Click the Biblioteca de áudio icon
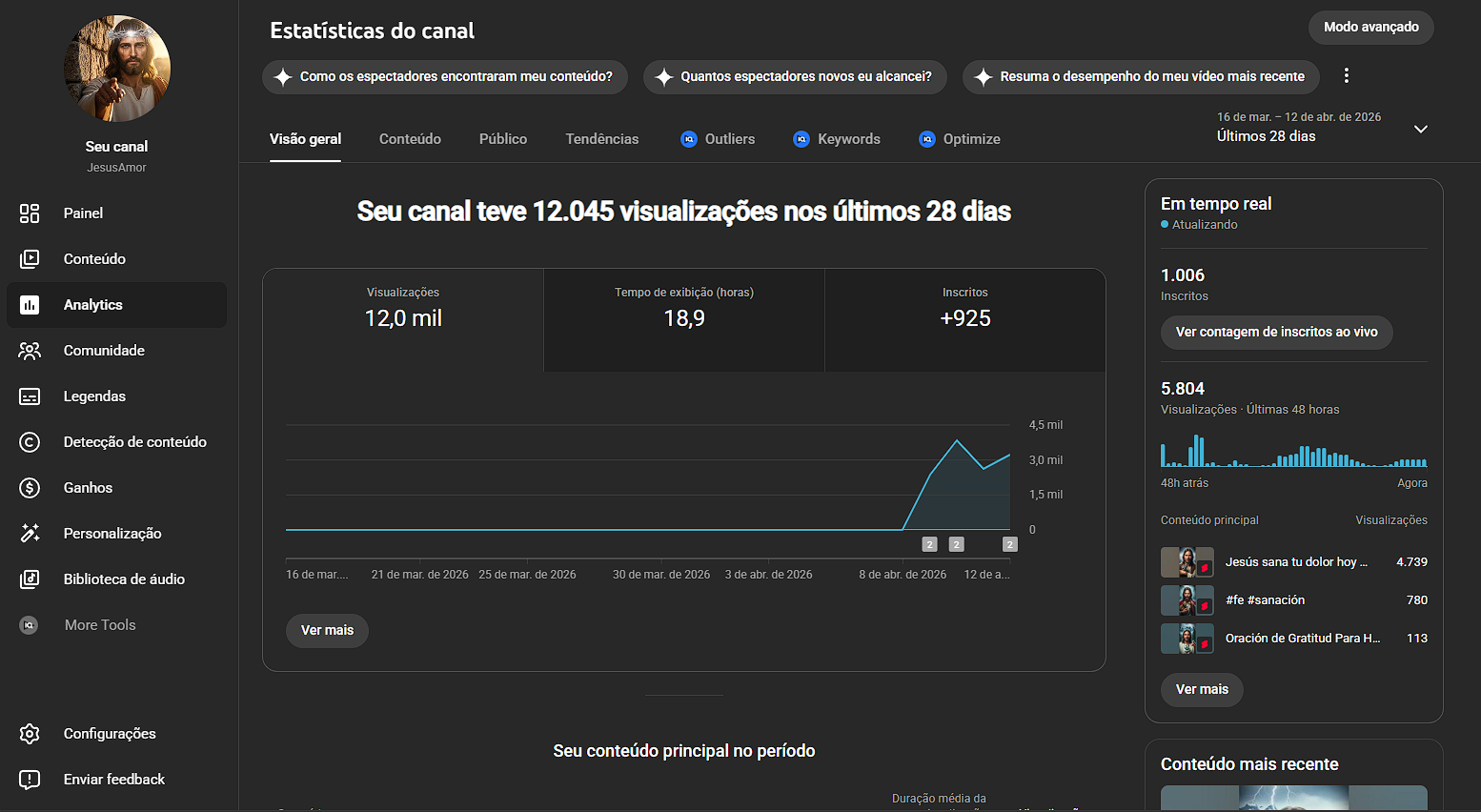This screenshot has height=812, width=1481. pos(30,579)
